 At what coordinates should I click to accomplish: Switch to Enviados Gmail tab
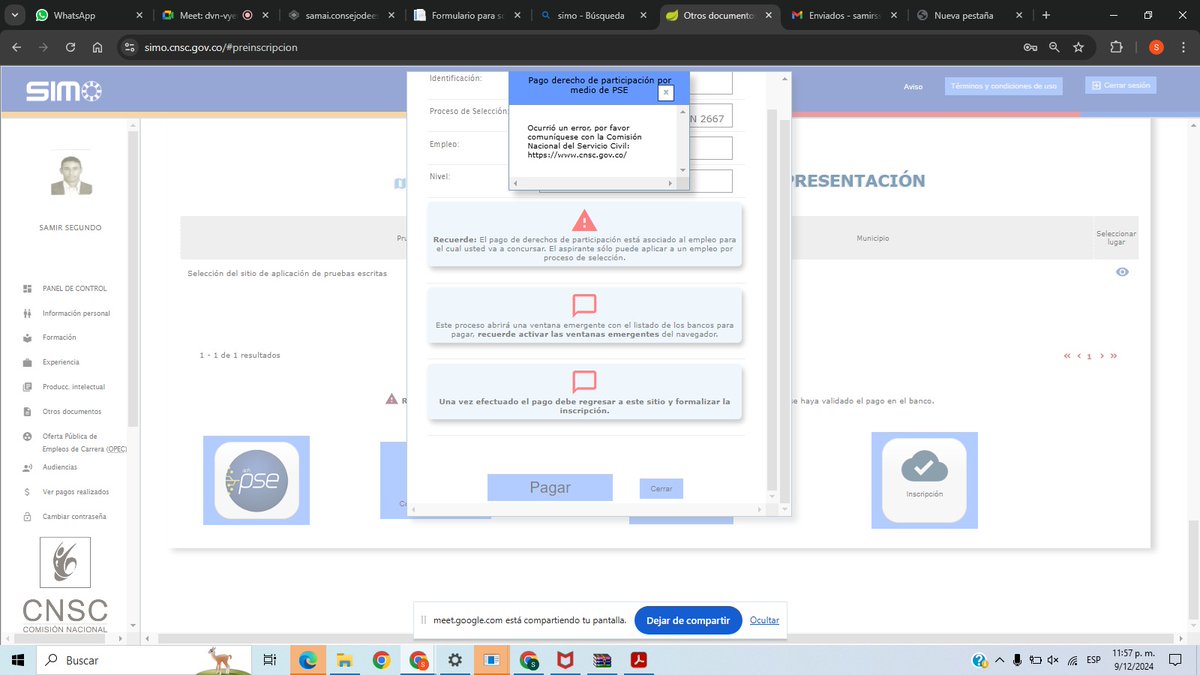(845, 16)
